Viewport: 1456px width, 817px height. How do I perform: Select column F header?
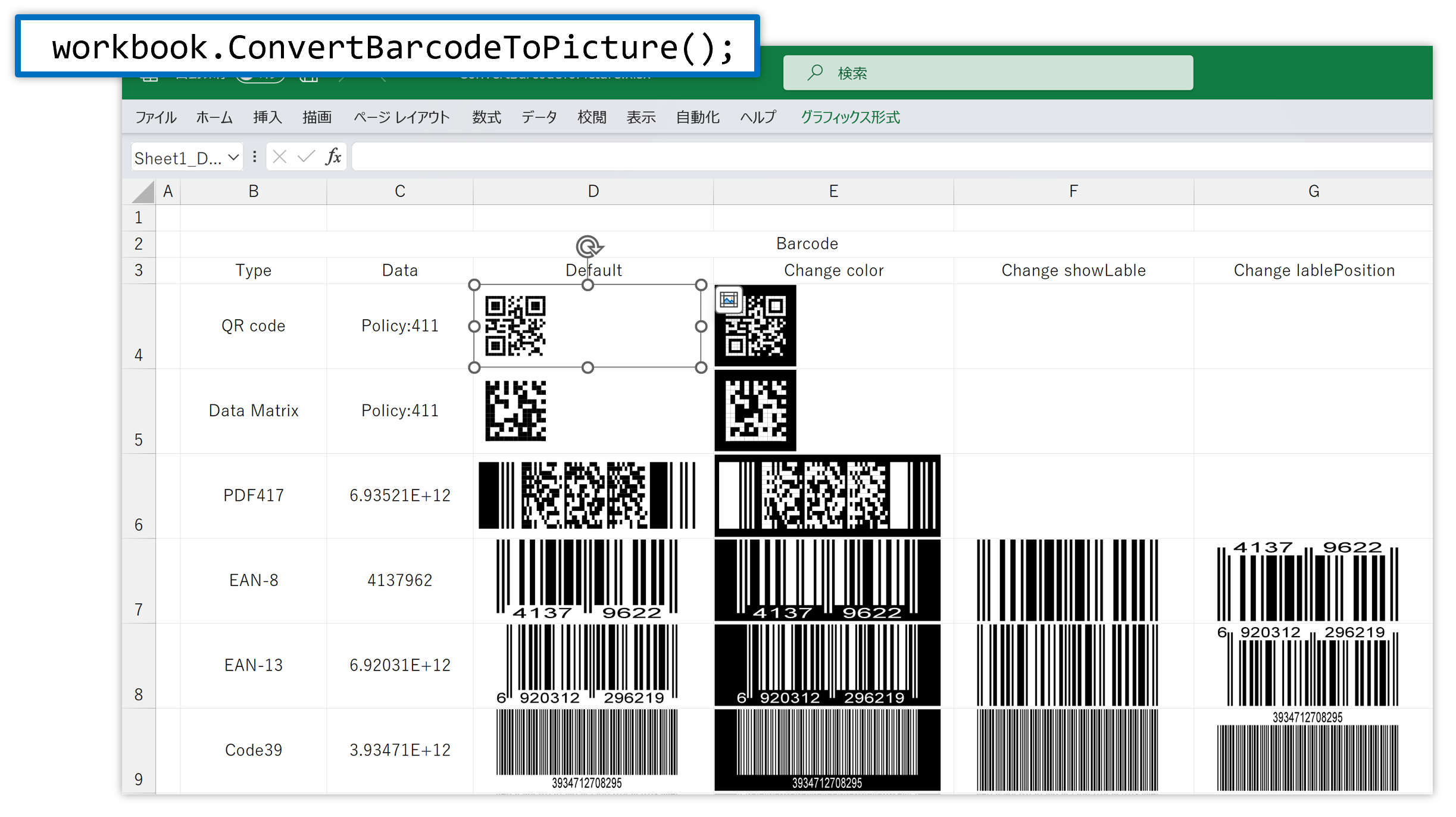click(1073, 192)
